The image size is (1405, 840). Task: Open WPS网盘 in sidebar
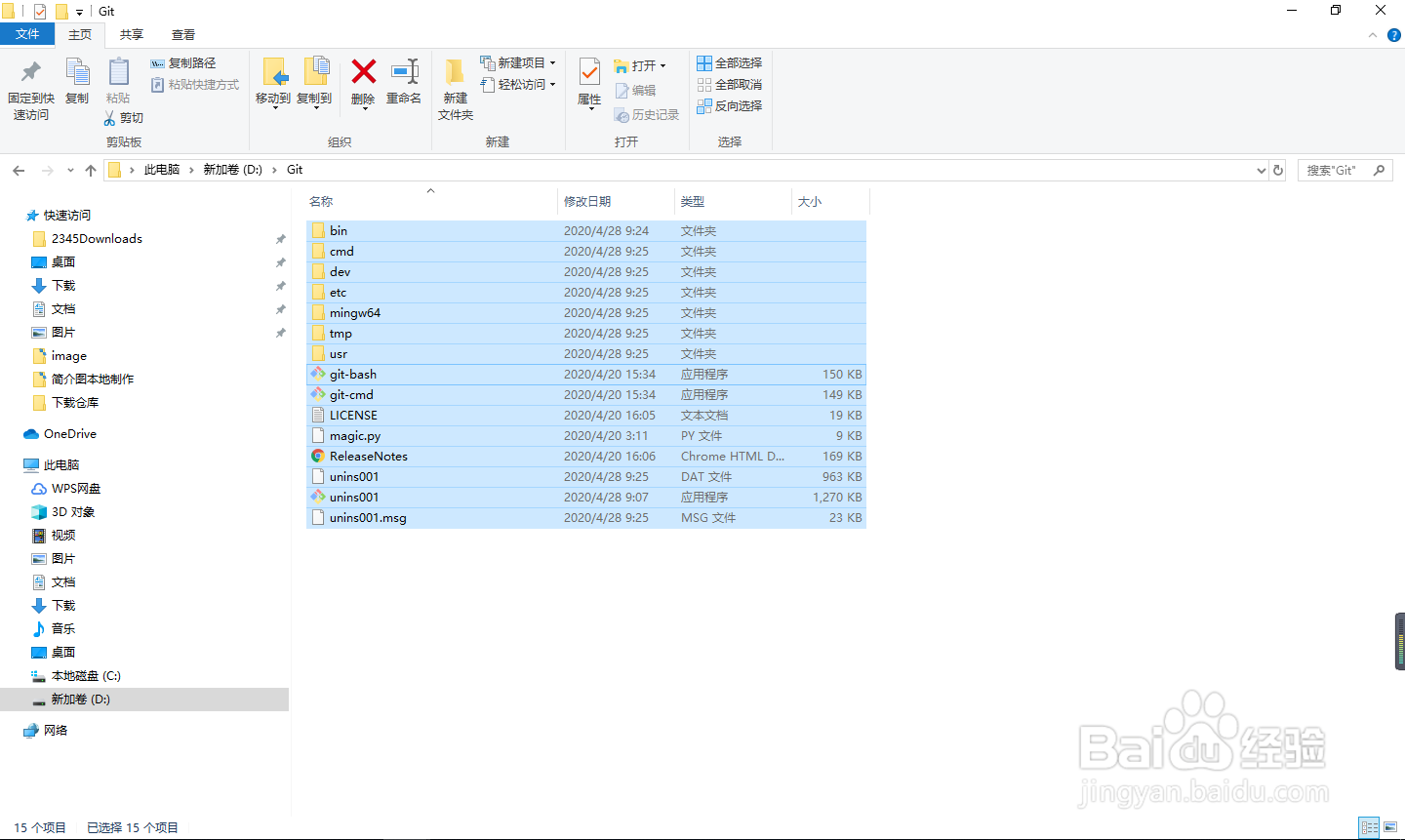[x=75, y=489]
